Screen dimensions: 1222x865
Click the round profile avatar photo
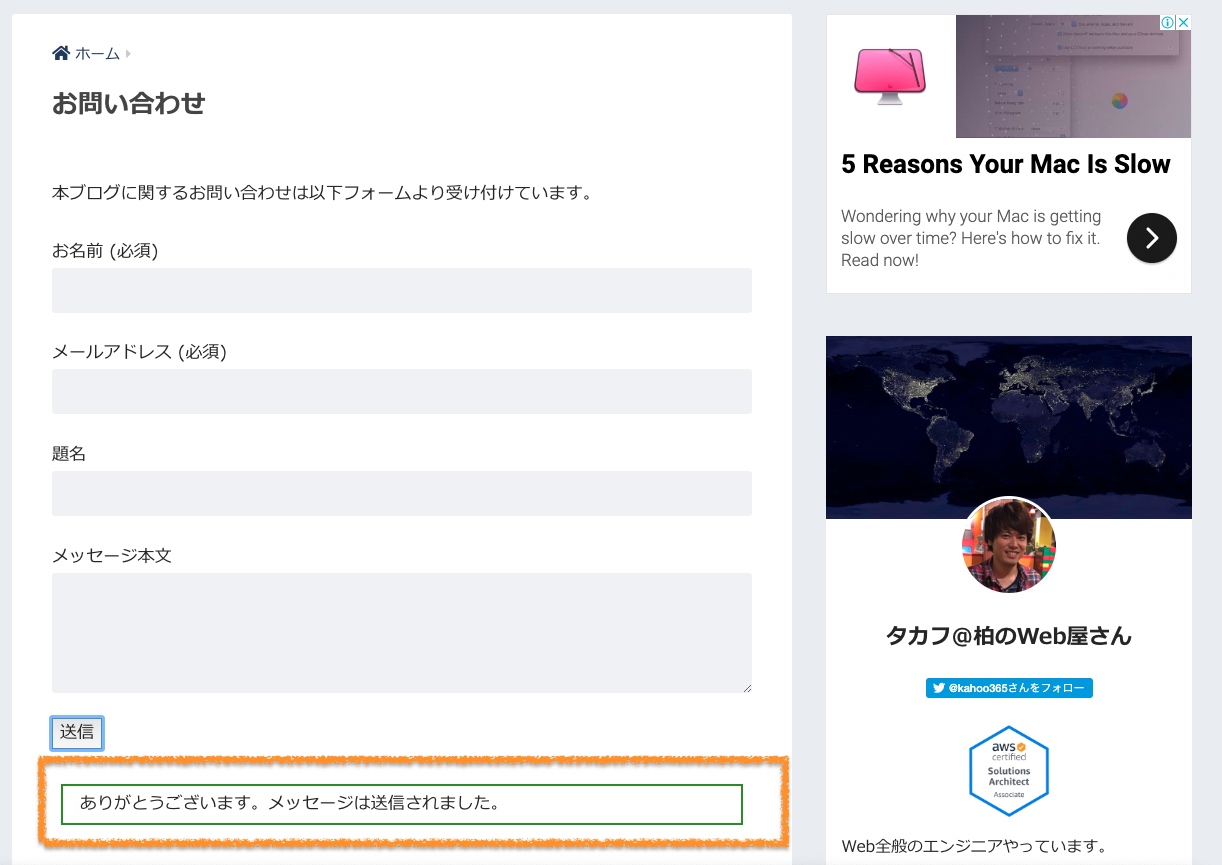click(x=1008, y=546)
